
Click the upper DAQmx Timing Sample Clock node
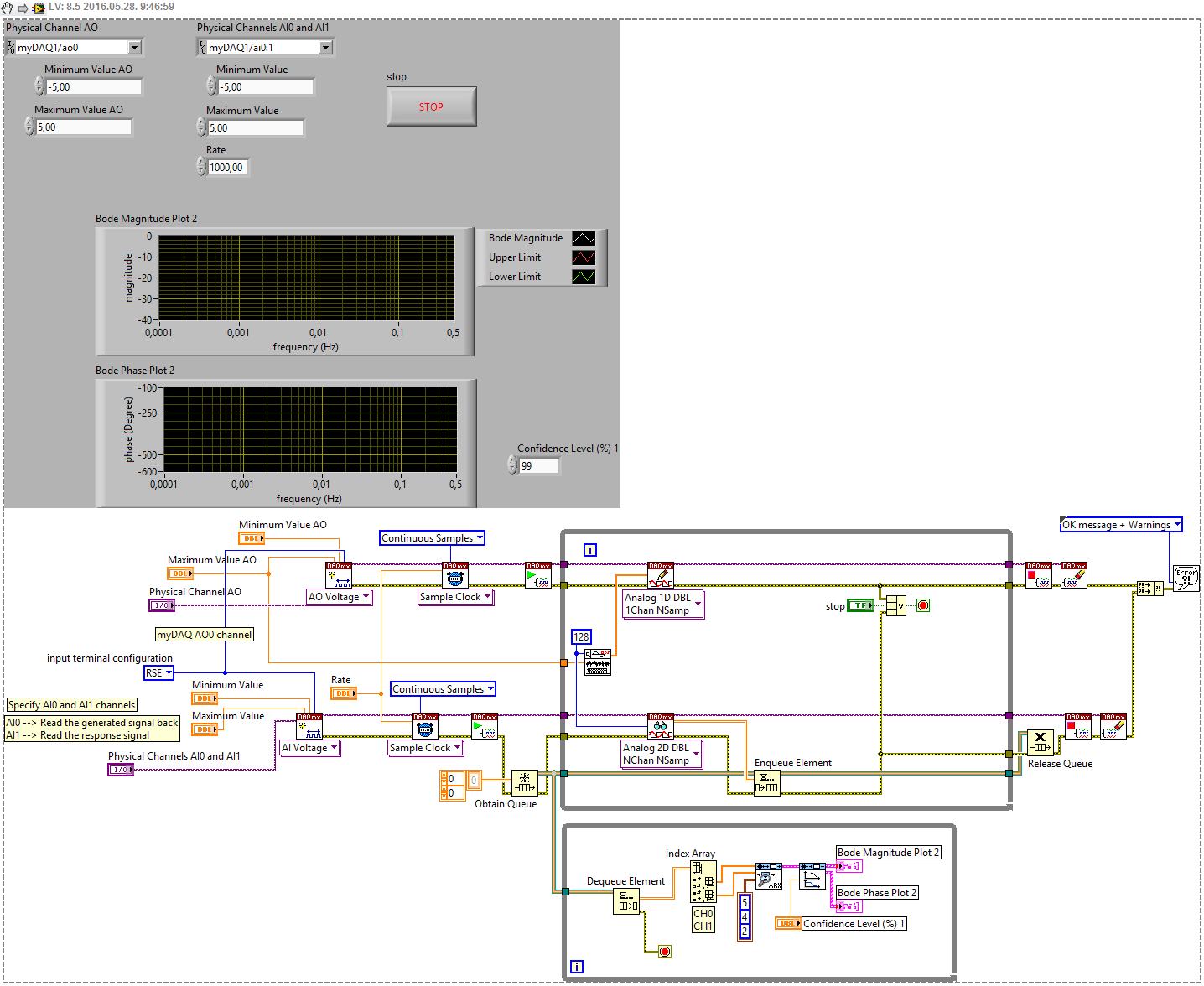point(455,575)
